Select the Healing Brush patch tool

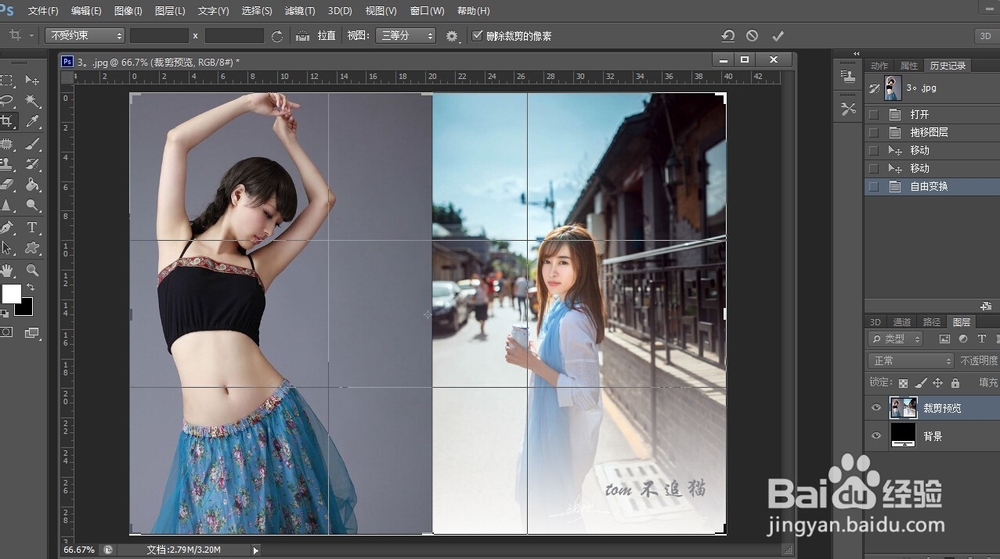pyautogui.click(x=6, y=144)
